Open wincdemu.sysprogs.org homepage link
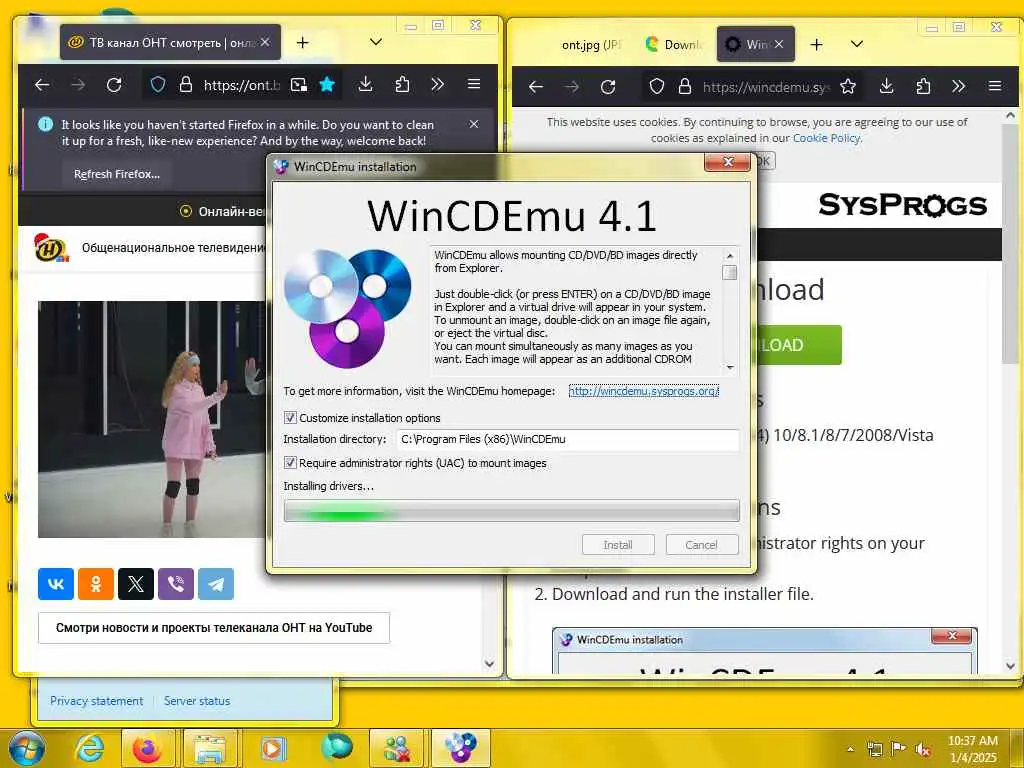Screen dimensions: 1024x768 point(644,391)
